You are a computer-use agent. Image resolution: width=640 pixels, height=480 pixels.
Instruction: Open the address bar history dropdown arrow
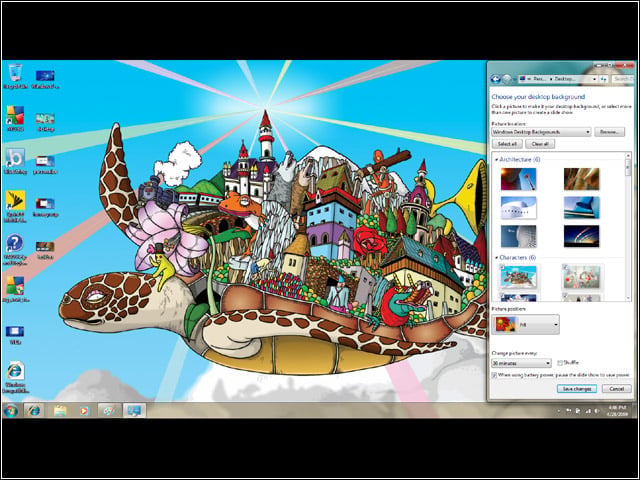tap(594, 79)
